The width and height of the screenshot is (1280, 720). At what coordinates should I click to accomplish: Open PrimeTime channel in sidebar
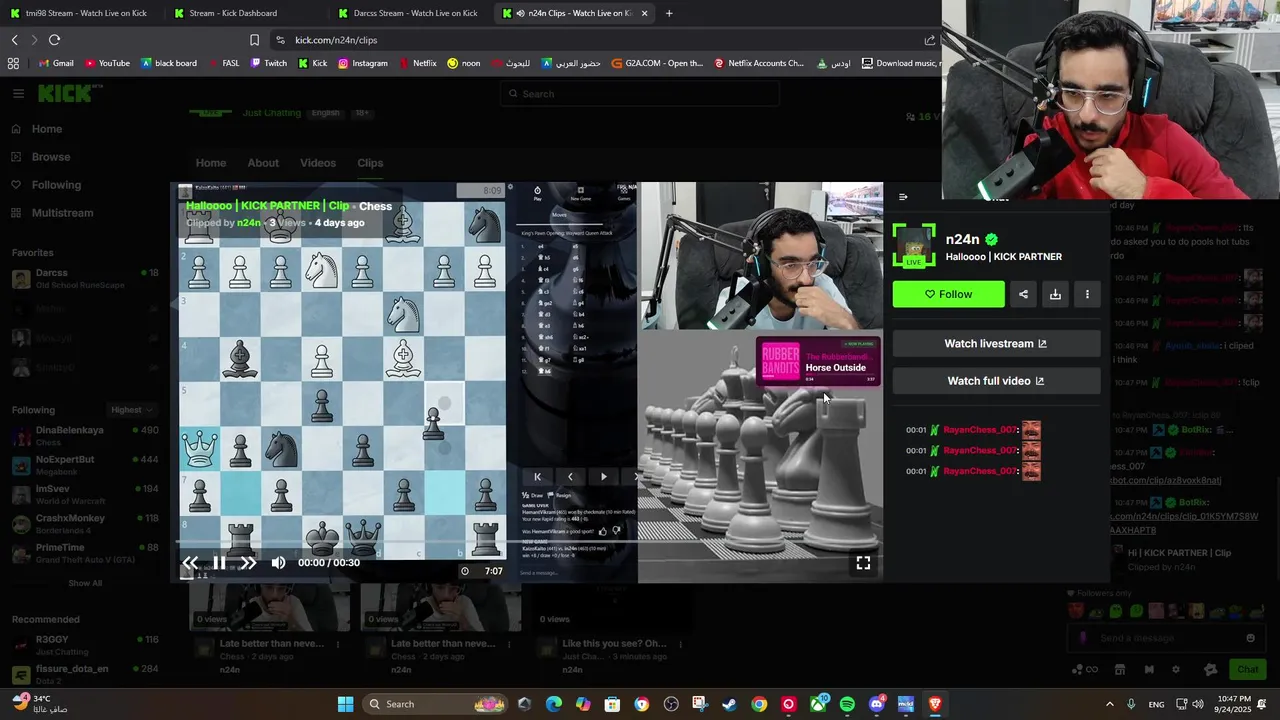tap(85, 553)
